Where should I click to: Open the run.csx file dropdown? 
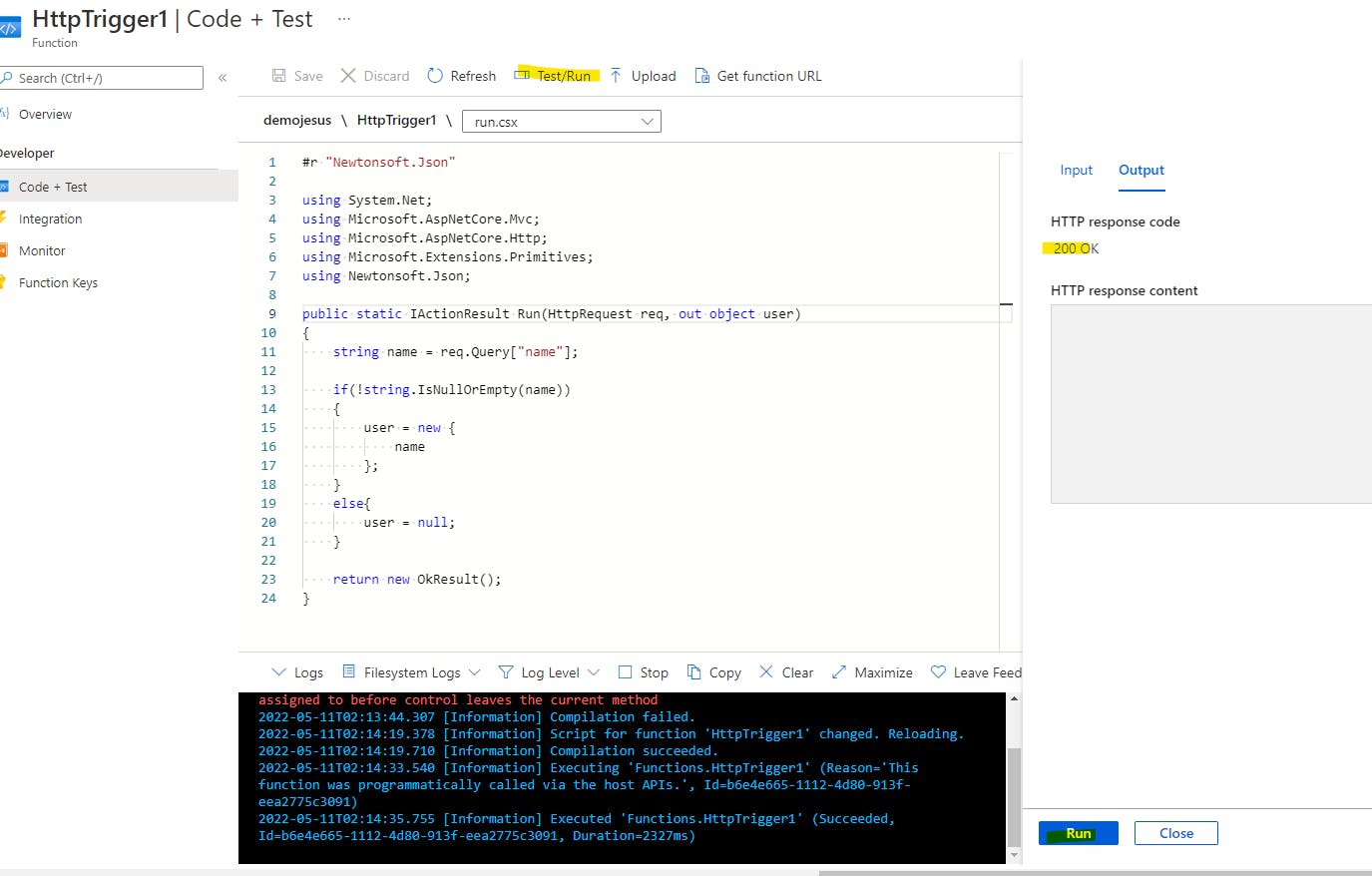pos(564,122)
